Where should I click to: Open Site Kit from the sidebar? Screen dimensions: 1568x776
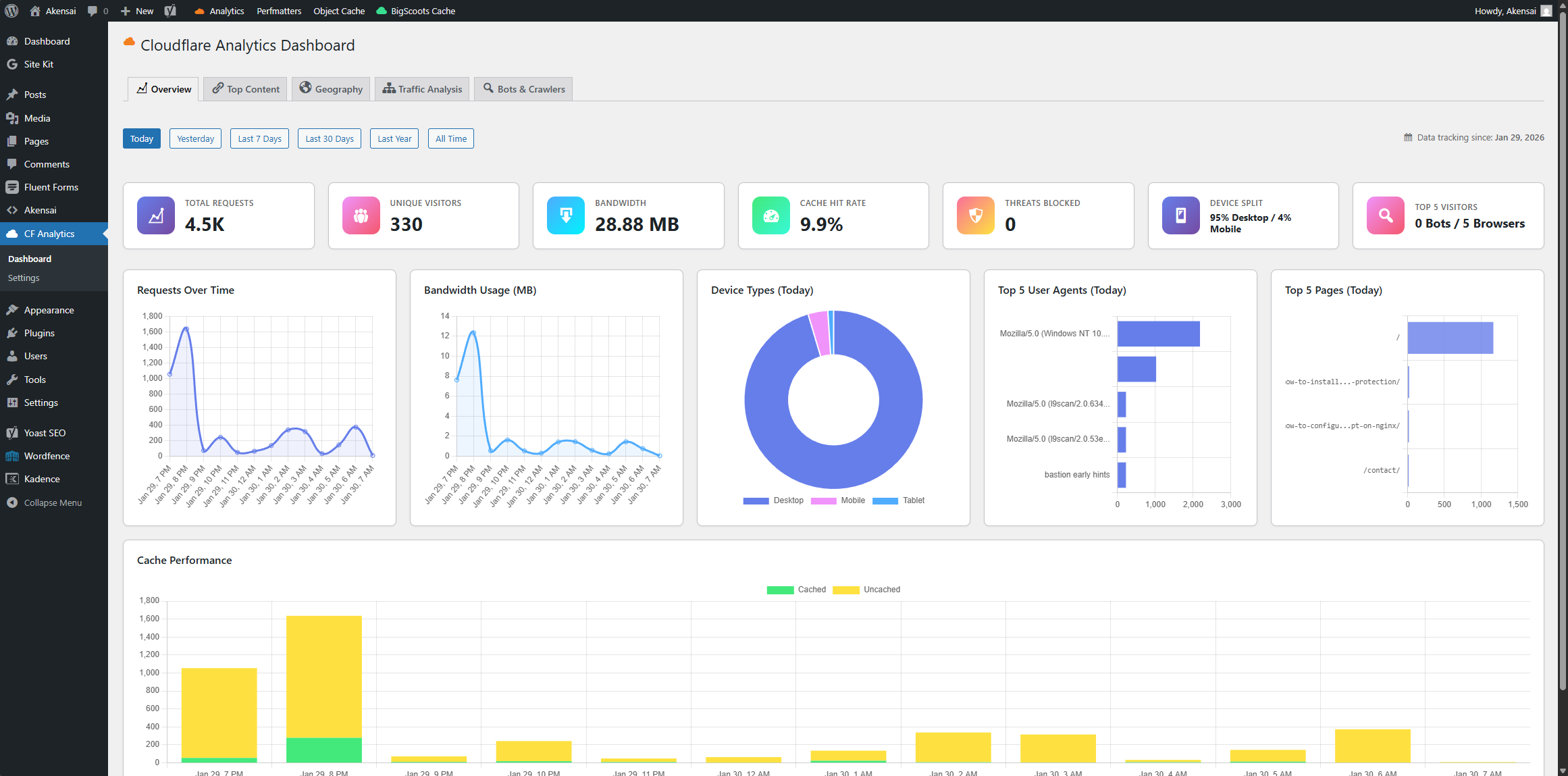(x=11, y=64)
